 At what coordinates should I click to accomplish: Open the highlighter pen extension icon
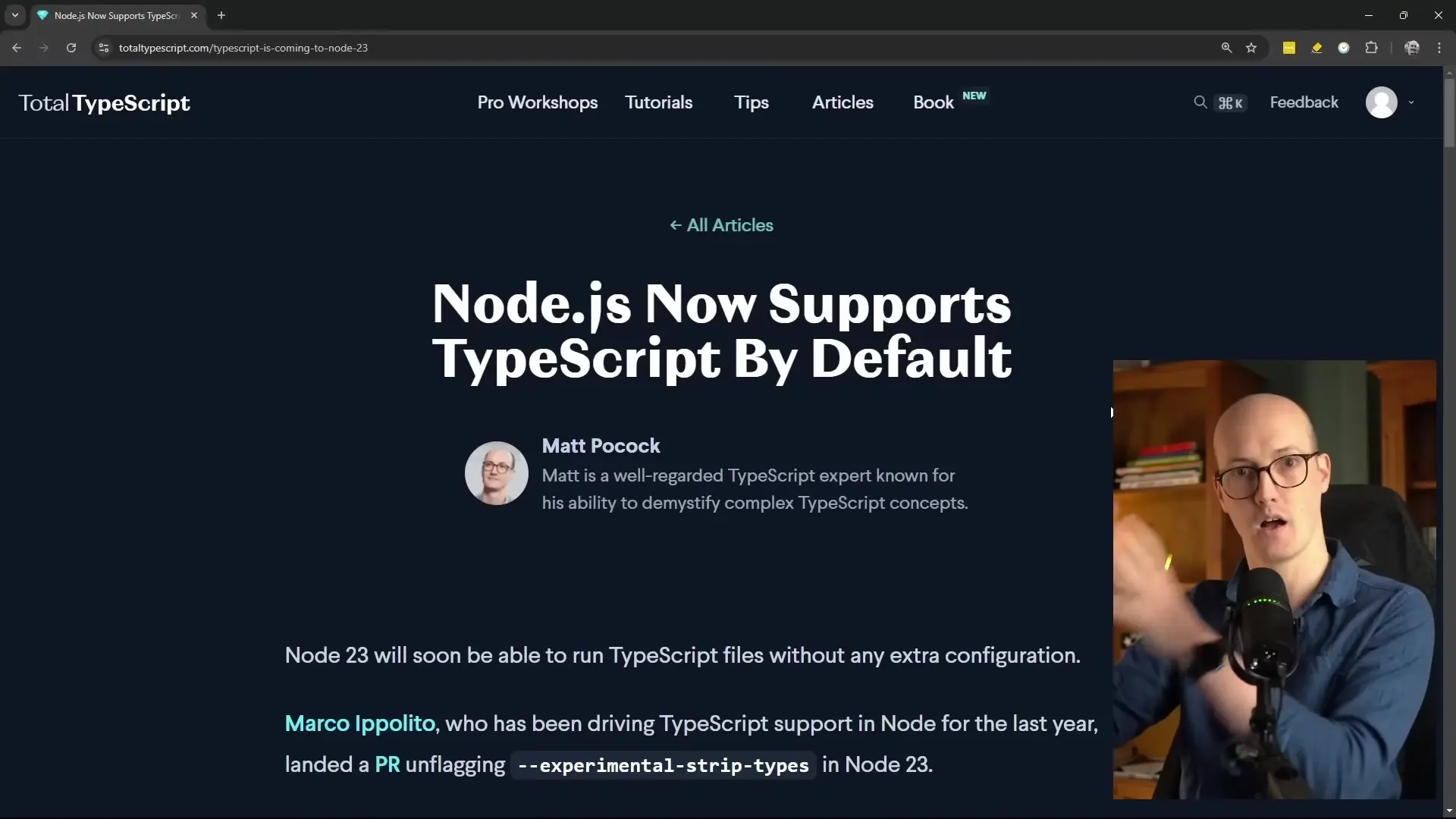pos(1316,48)
